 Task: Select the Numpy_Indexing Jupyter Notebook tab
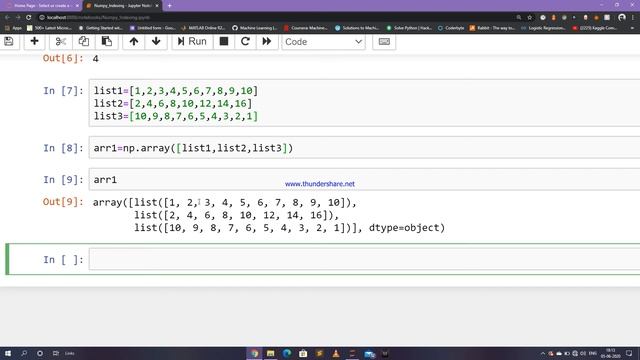click(x=122, y=6)
